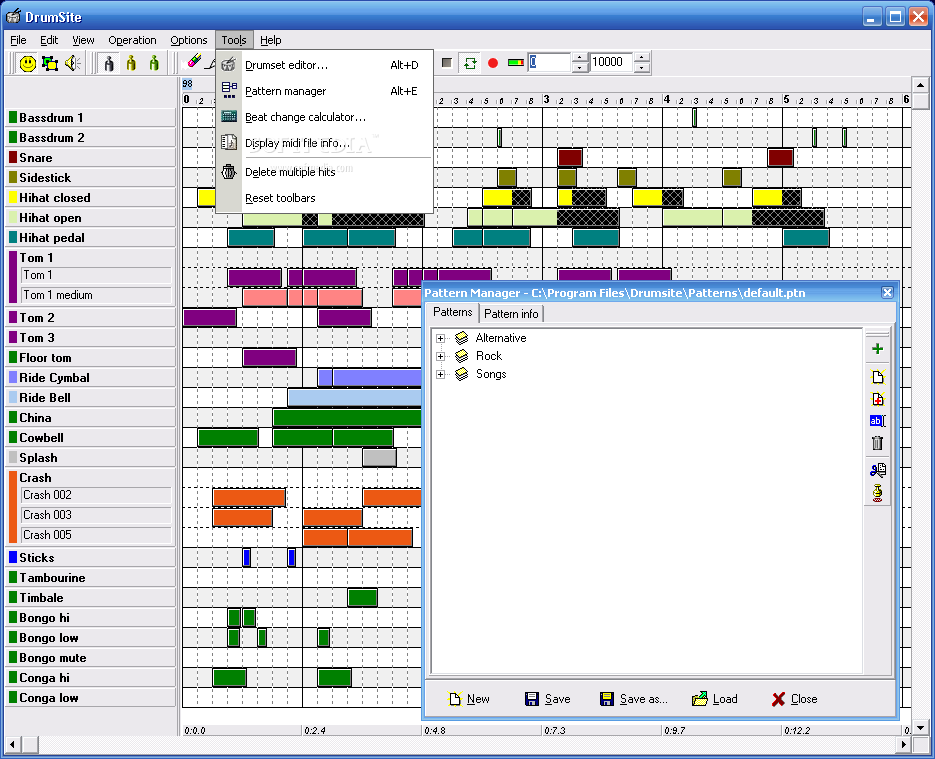The width and height of the screenshot is (935, 759).
Task: Open the Help menu
Action: point(271,40)
